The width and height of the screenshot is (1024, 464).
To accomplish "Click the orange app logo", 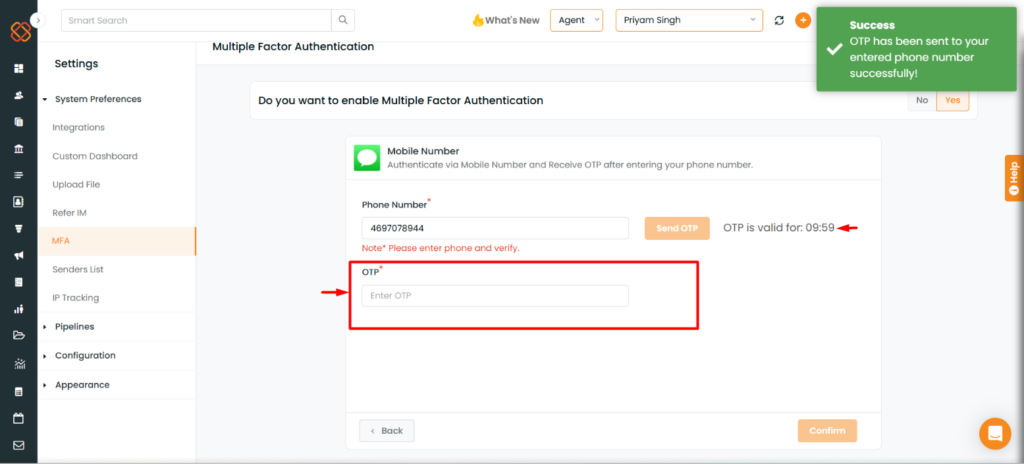I will coord(20,31).
